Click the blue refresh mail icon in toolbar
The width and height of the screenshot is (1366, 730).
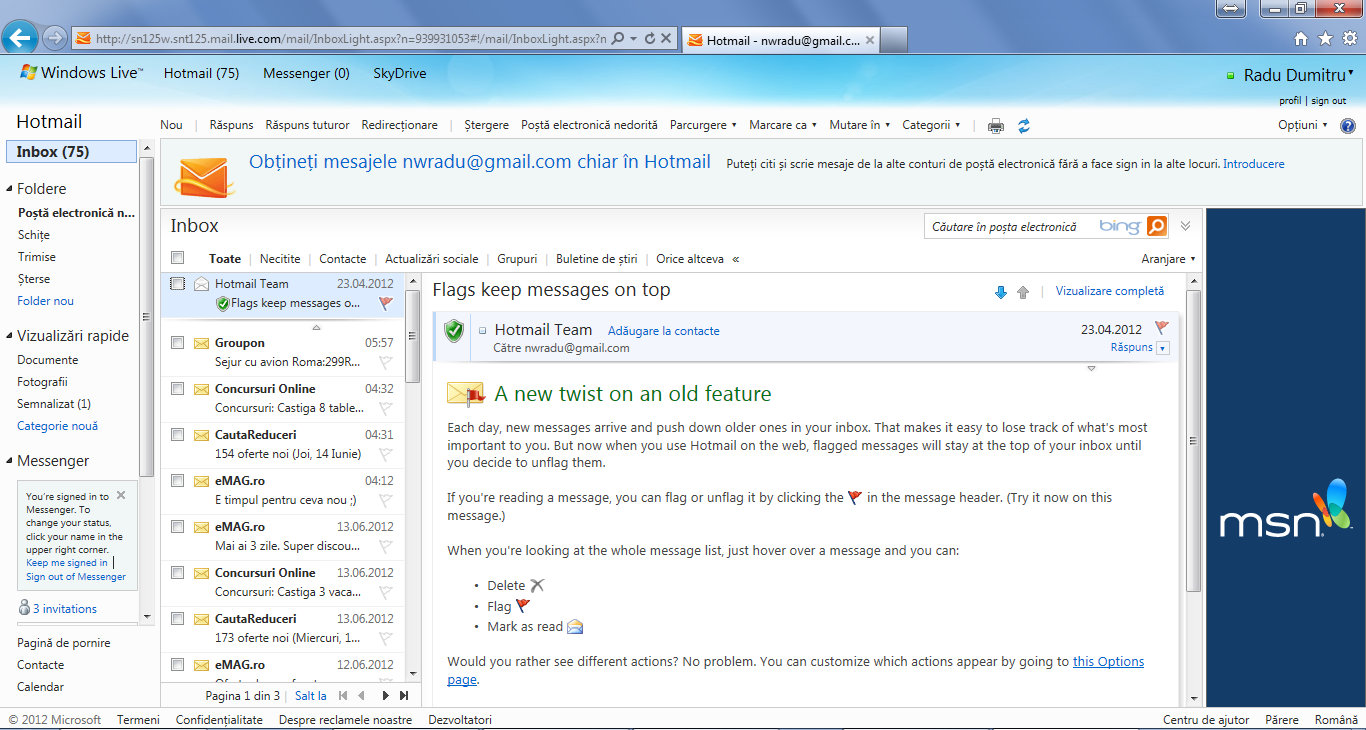pyautogui.click(x=1024, y=126)
